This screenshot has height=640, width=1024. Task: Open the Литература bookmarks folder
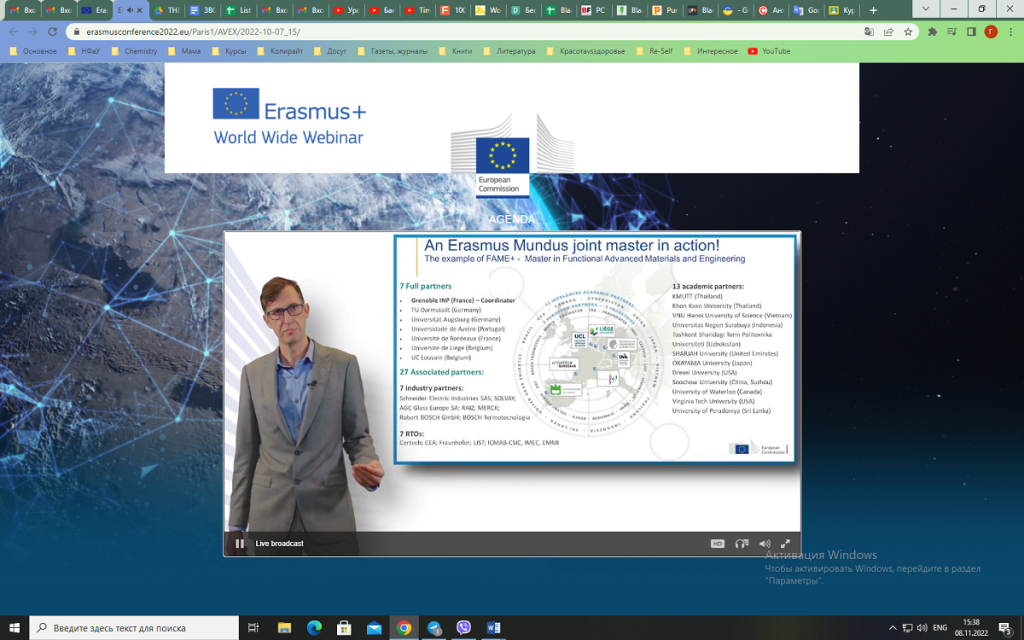(x=509, y=51)
